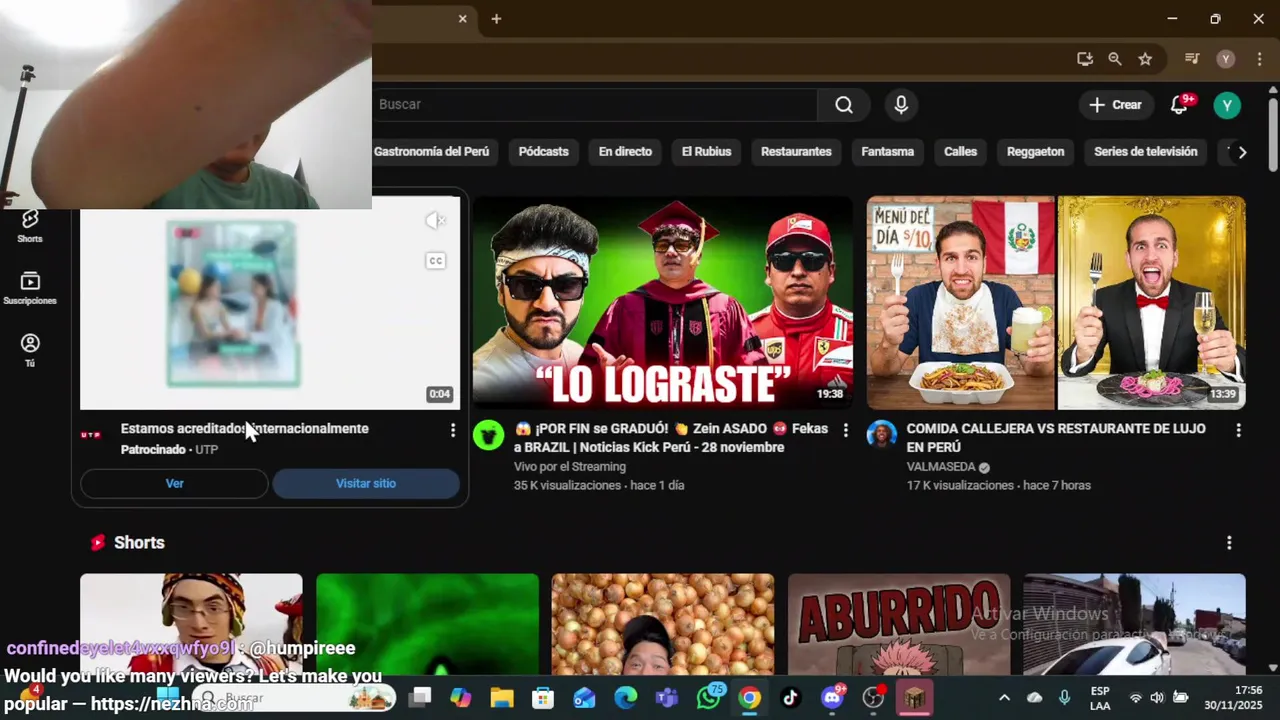Open Chrome's three-dot menu

coord(1259,59)
